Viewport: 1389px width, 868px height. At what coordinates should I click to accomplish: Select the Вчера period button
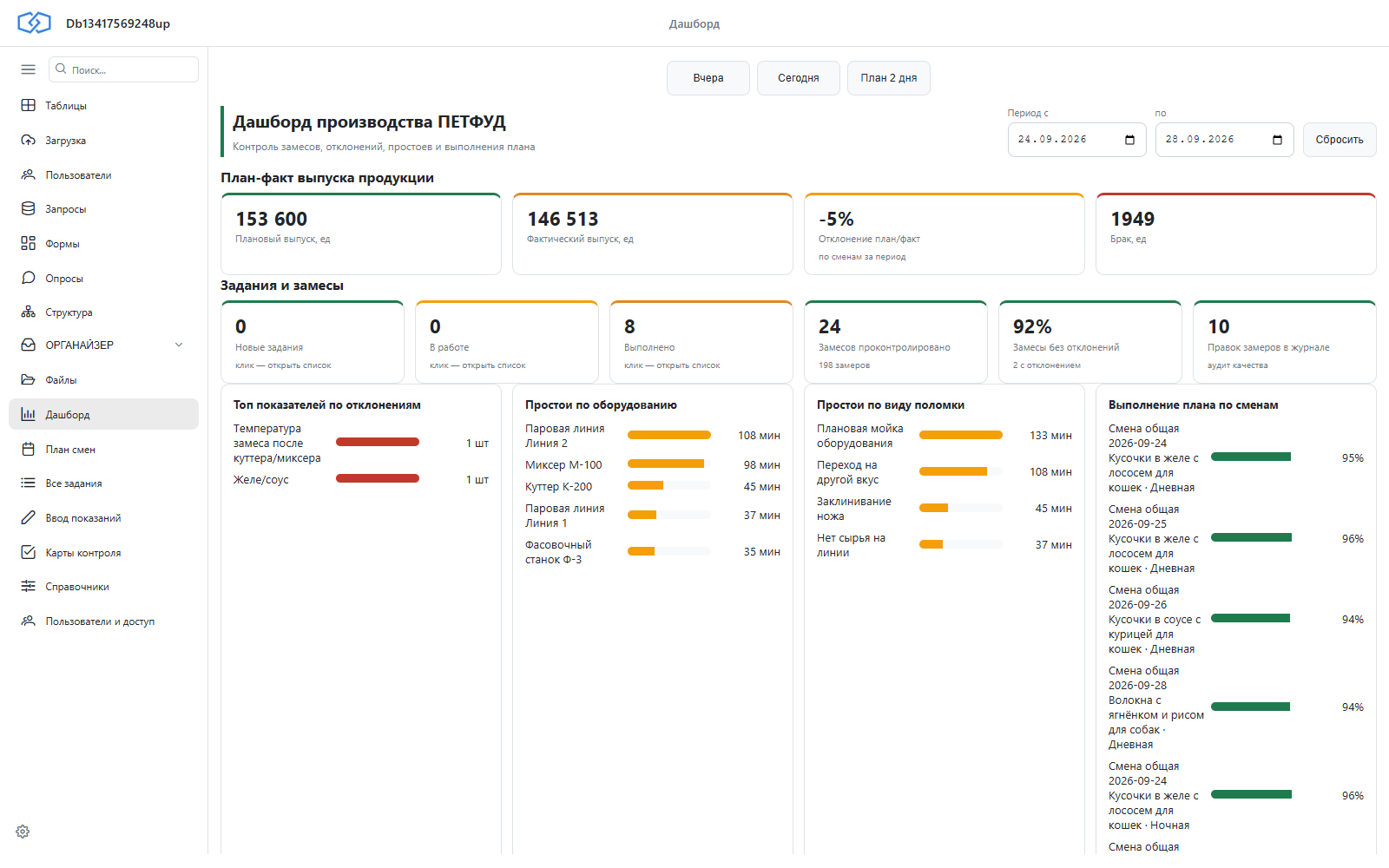708,78
